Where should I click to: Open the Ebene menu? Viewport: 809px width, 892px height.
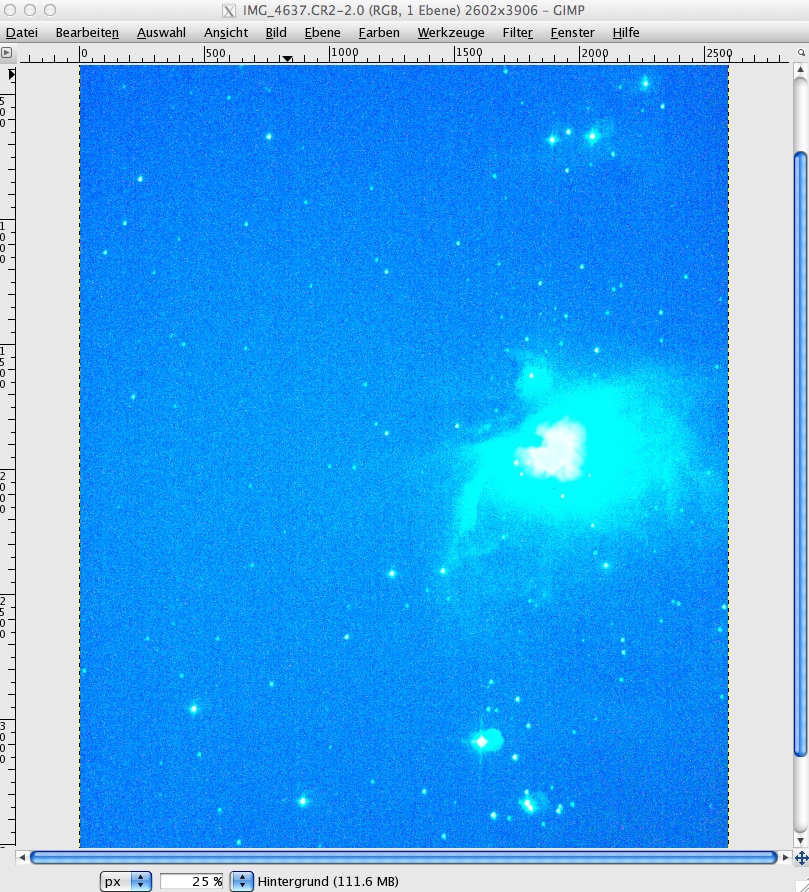click(x=322, y=32)
